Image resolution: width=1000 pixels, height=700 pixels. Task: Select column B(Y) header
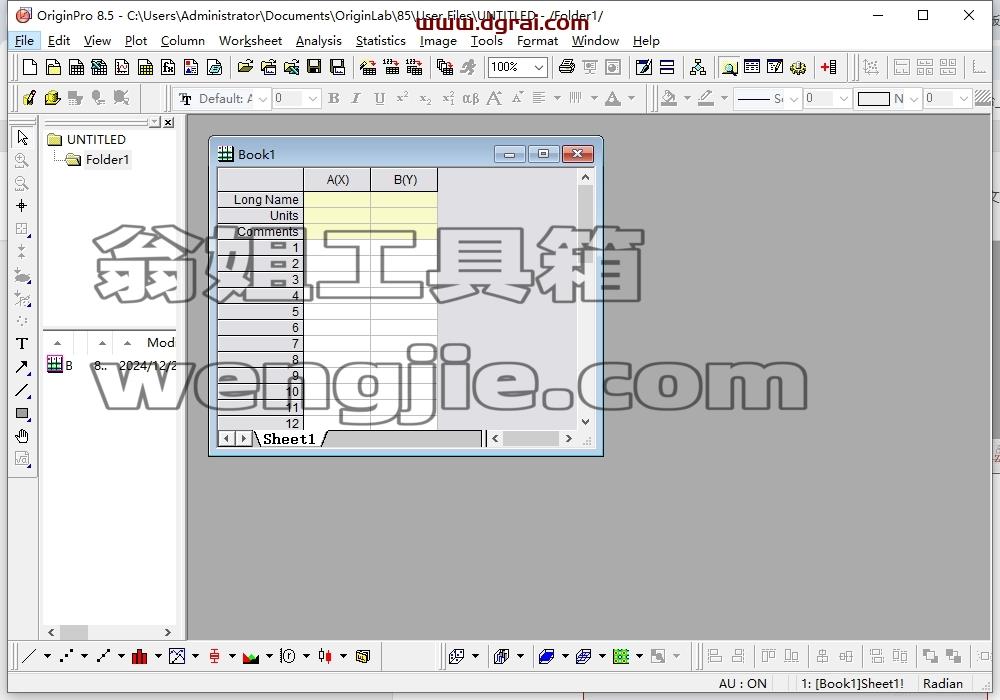pyautogui.click(x=404, y=180)
